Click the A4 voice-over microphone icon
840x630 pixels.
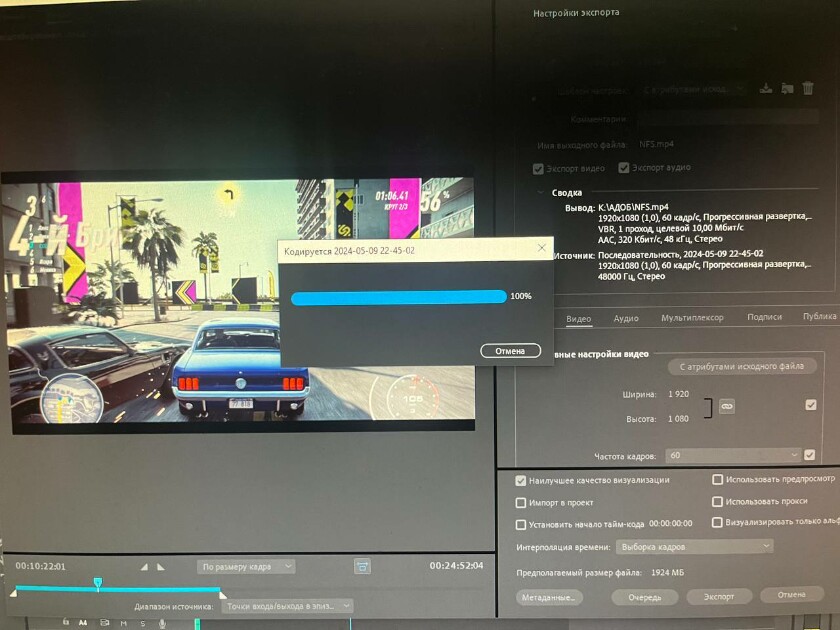pyautogui.click(x=162, y=624)
